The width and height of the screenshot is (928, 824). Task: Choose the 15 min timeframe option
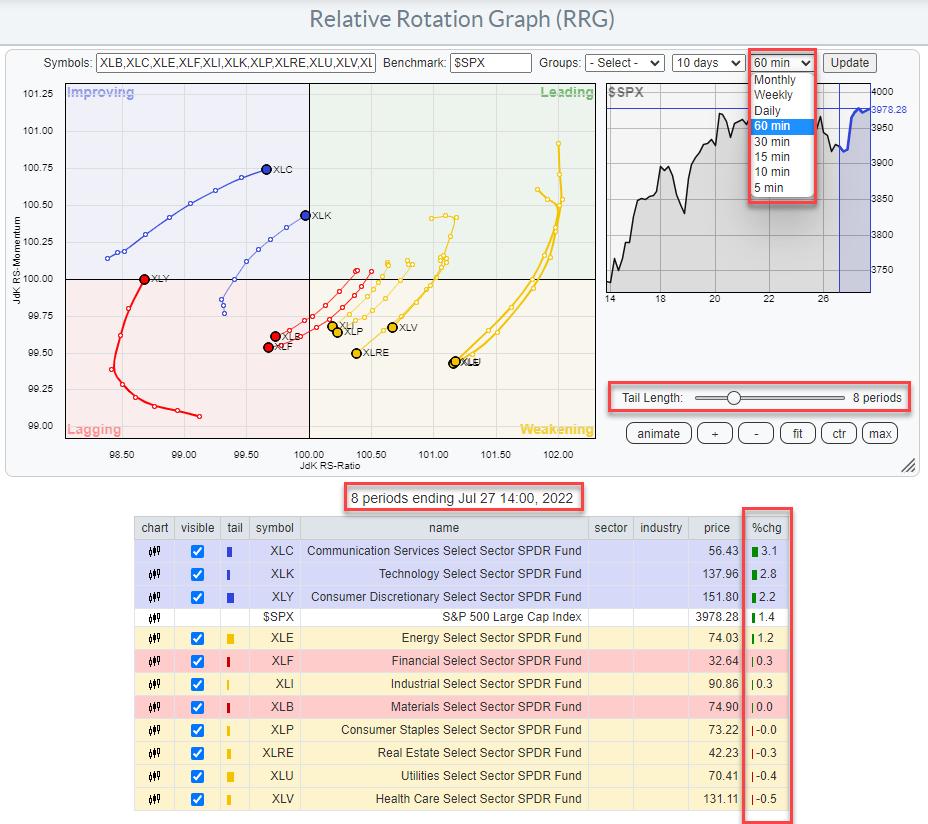773,157
